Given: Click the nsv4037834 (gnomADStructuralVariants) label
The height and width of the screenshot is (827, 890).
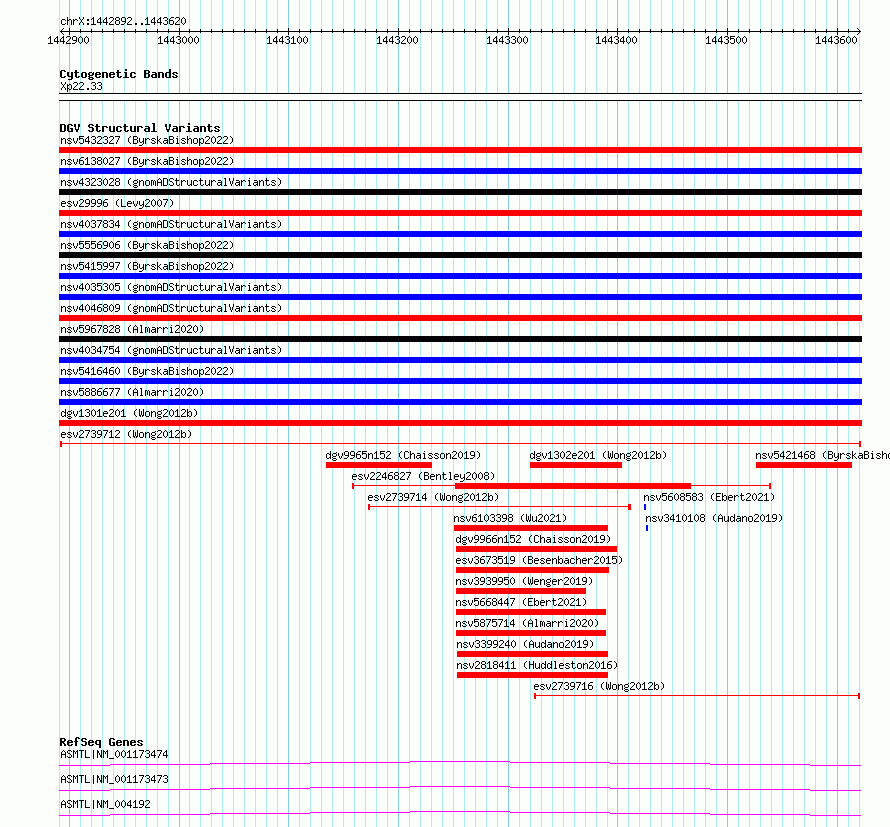Looking at the screenshot, I should coord(171,224).
